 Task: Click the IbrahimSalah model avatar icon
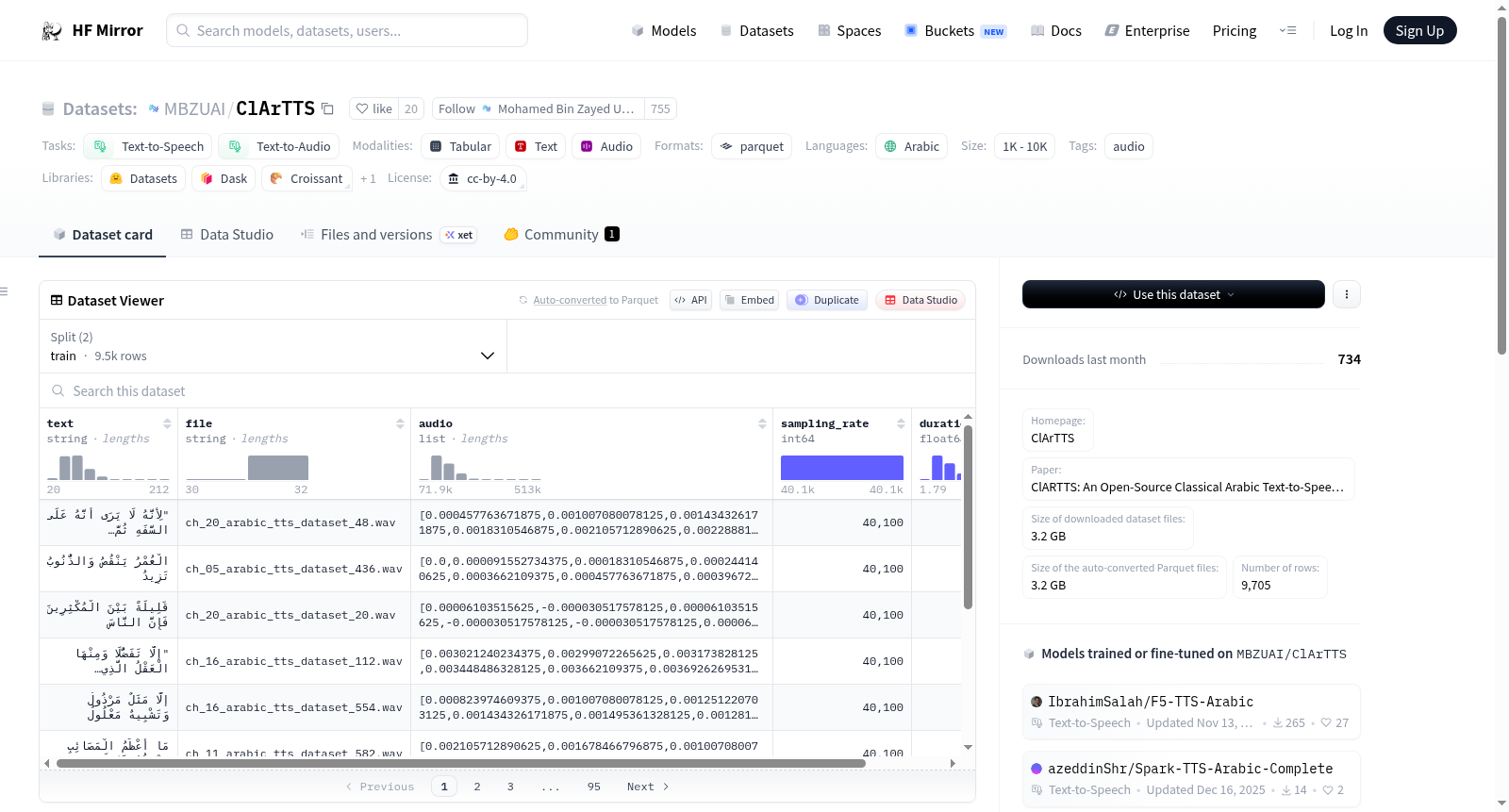1036,702
